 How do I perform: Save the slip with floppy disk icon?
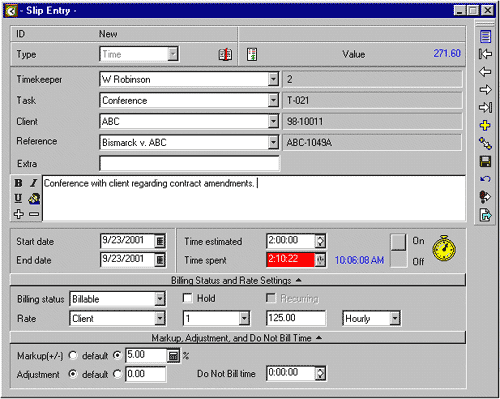[485, 161]
